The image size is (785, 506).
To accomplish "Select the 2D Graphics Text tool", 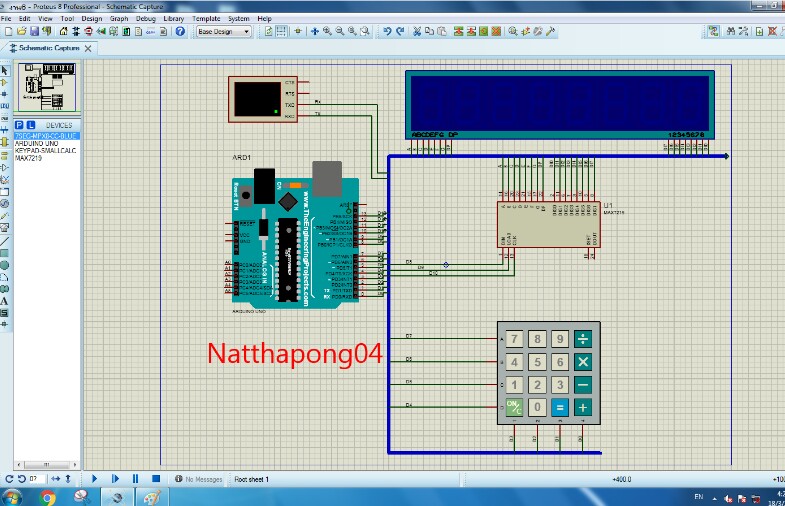I will point(5,301).
